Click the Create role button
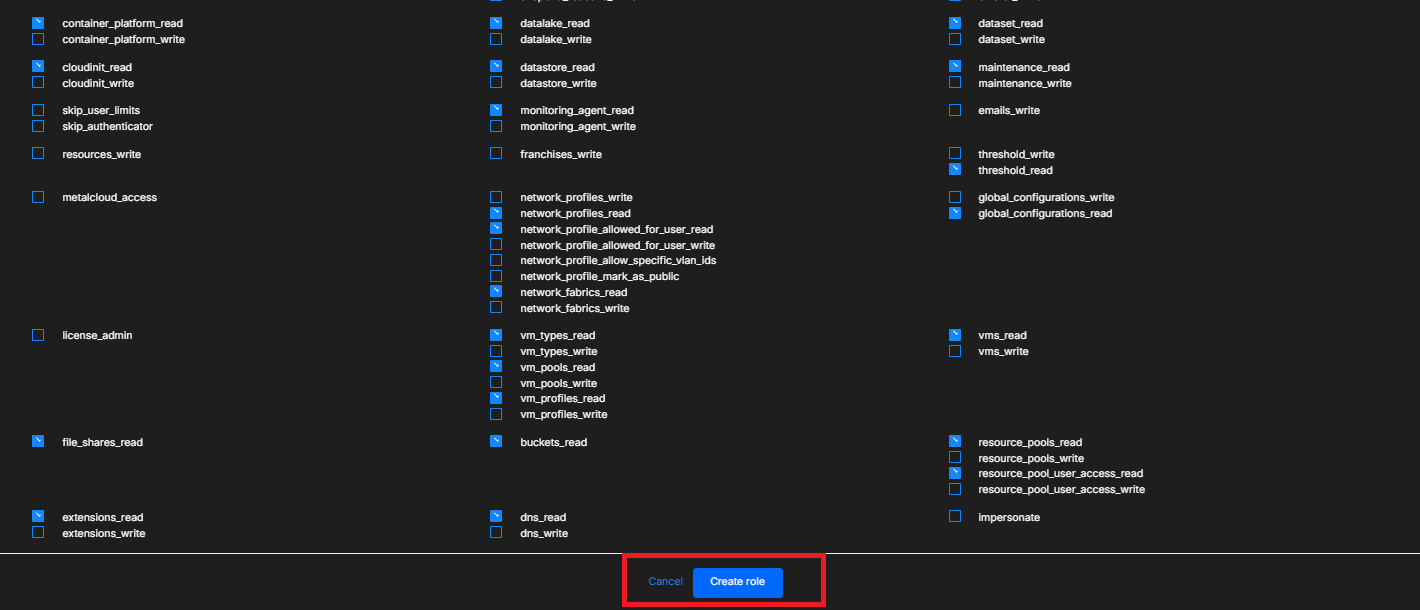This screenshot has width=1420, height=610. (x=737, y=582)
